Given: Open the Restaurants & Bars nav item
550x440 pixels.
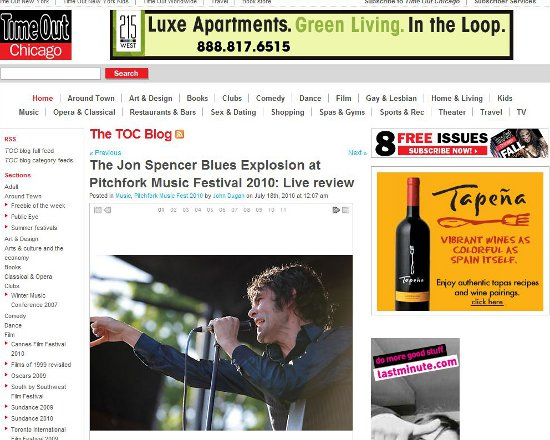Looking at the screenshot, I should [x=162, y=112].
